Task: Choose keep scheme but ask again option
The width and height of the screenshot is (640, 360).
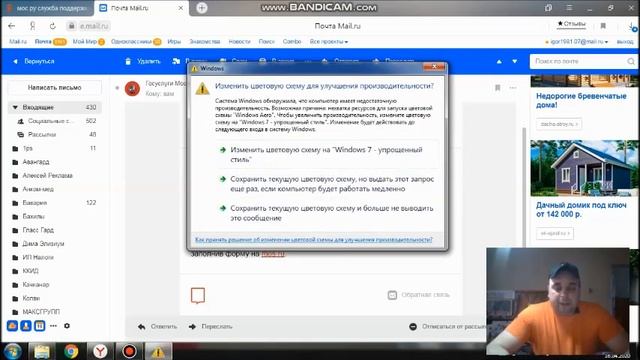Action: point(328,184)
